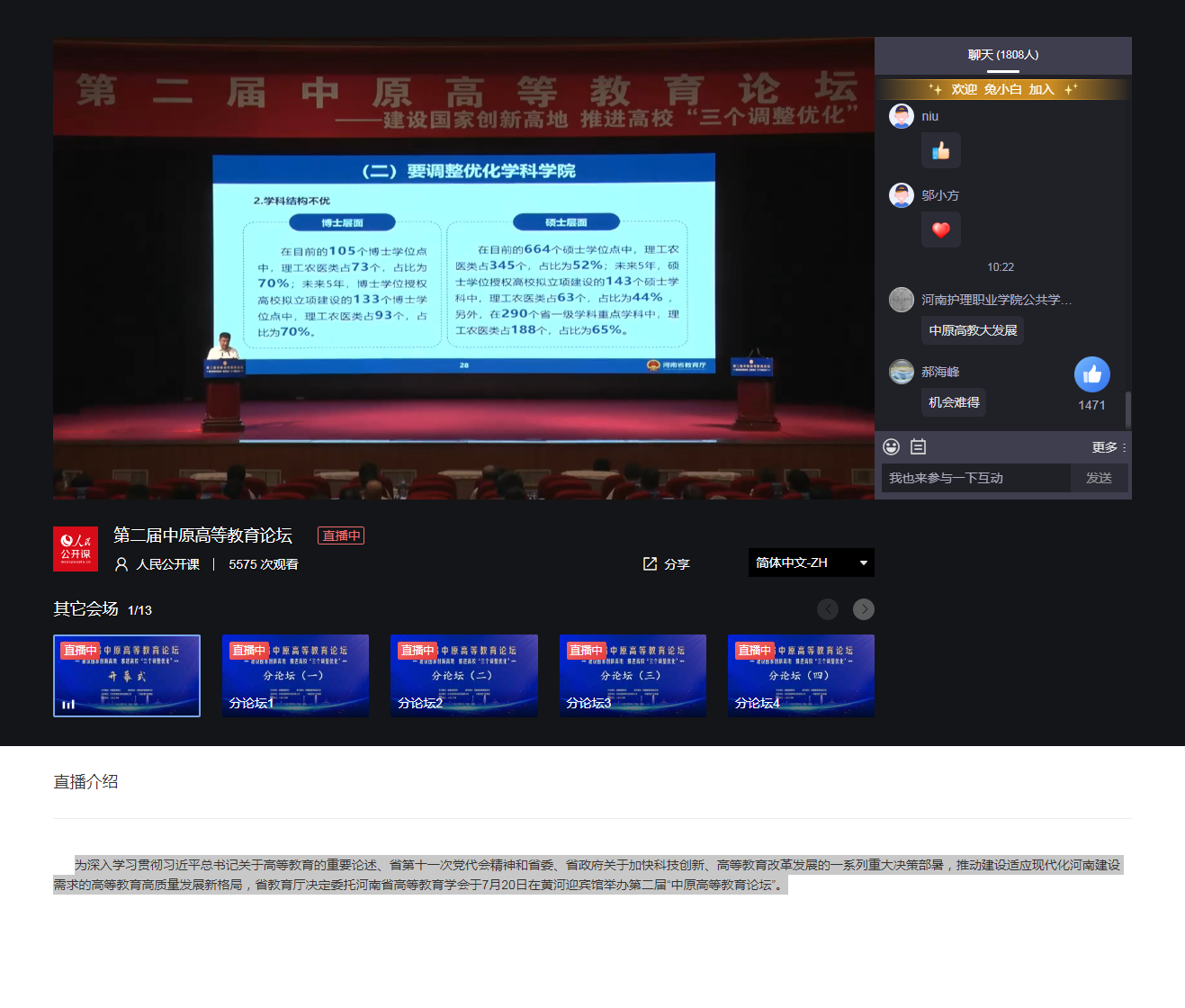Select the 聊天 tab
The width and height of the screenshot is (1185, 1008).
coord(1002,55)
